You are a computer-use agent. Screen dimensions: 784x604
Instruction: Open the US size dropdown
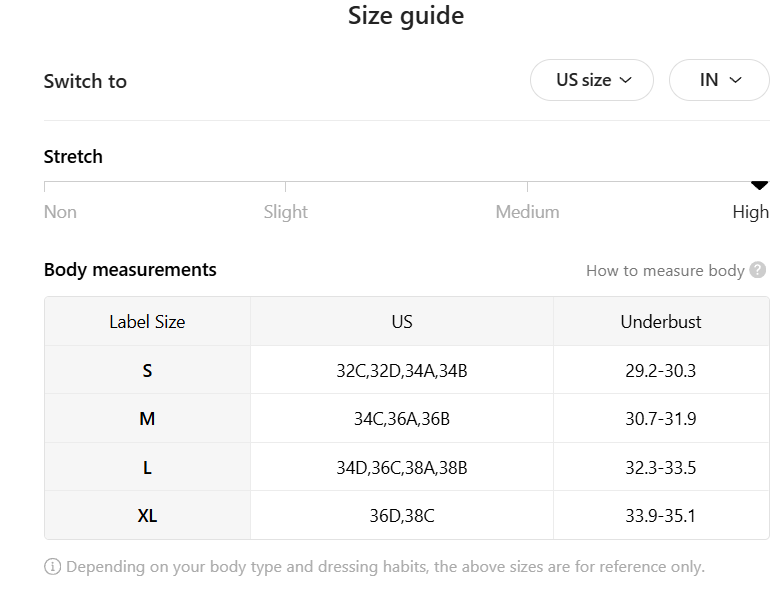592,80
